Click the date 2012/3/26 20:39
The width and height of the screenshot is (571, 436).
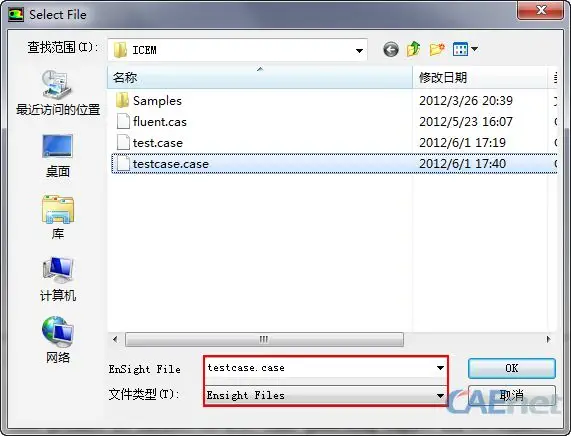[x=466, y=101]
